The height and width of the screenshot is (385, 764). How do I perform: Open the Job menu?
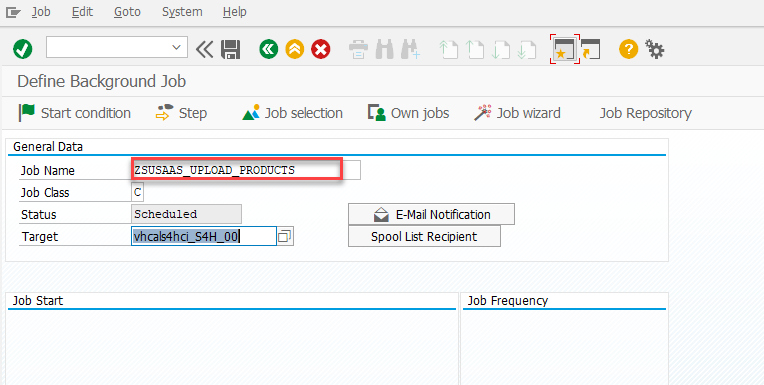41,12
